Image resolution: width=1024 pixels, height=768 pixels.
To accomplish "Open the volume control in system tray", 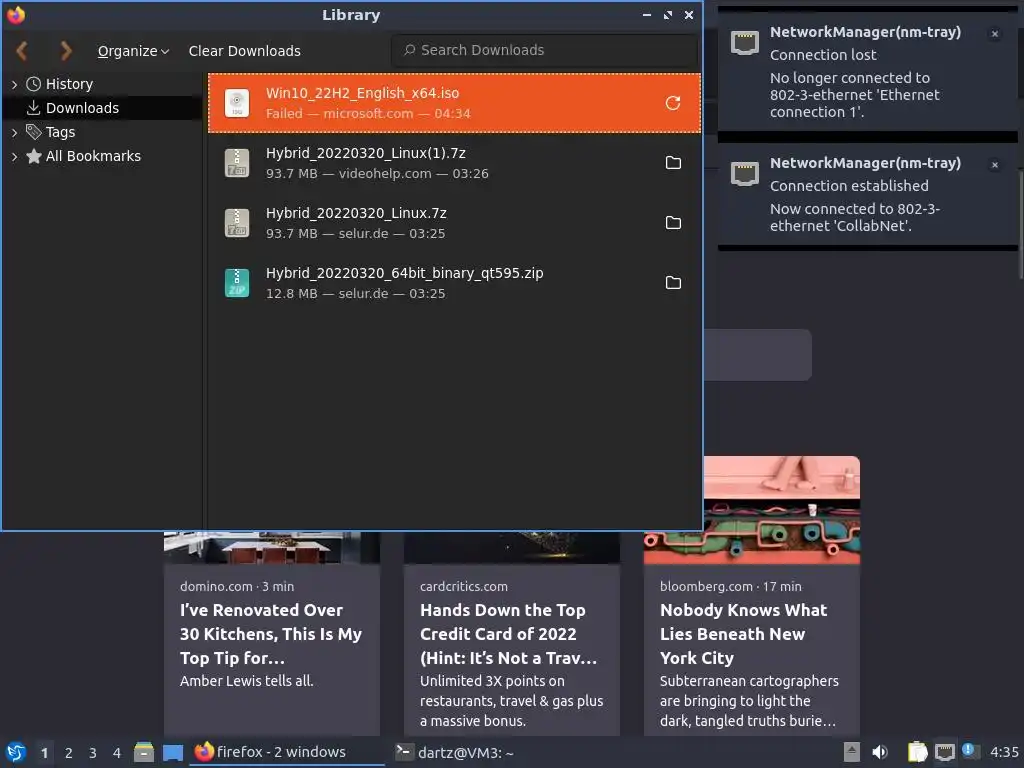I will pyautogui.click(x=880, y=752).
